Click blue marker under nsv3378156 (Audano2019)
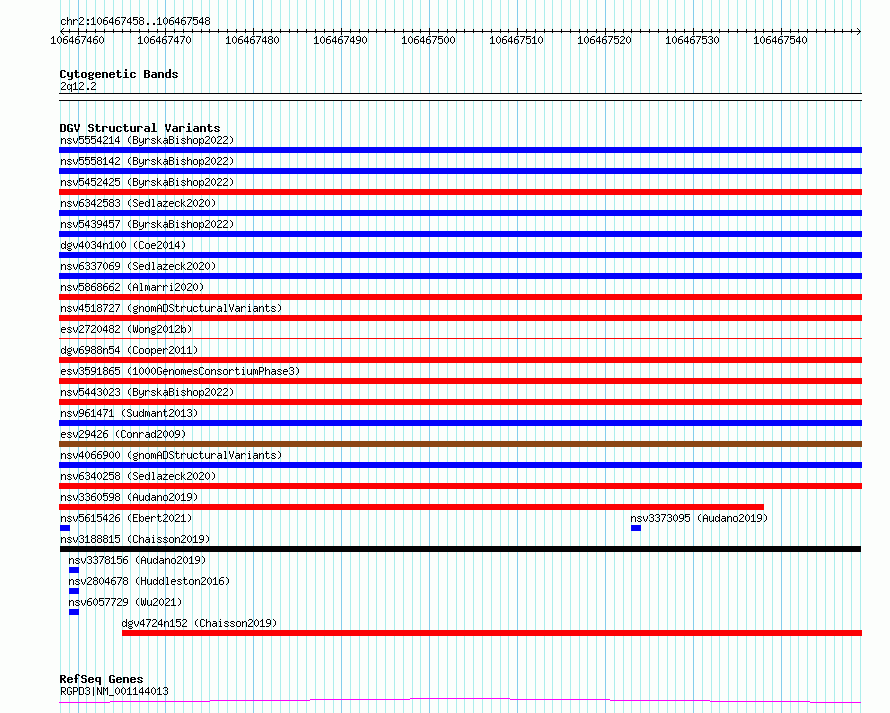 (74, 570)
